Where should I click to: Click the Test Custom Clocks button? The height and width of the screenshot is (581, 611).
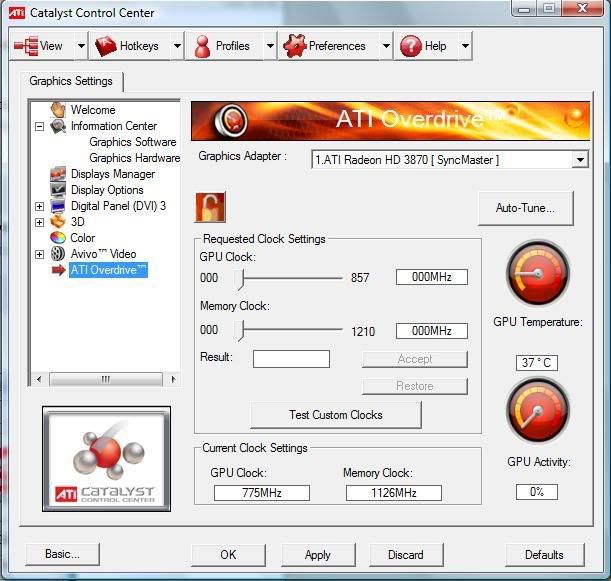pyautogui.click(x=336, y=415)
